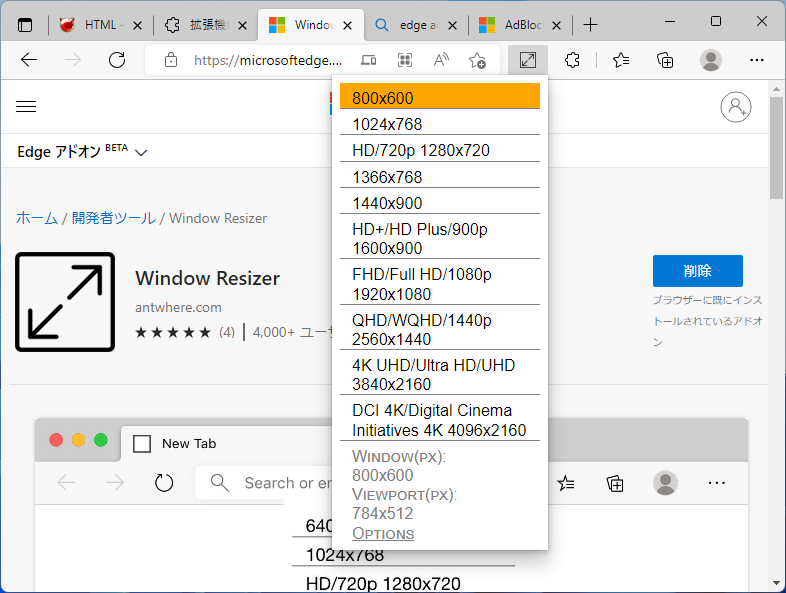The height and width of the screenshot is (593, 786).
Task: Open the Extensions puzzle icon
Action: (x=572, y=60)
